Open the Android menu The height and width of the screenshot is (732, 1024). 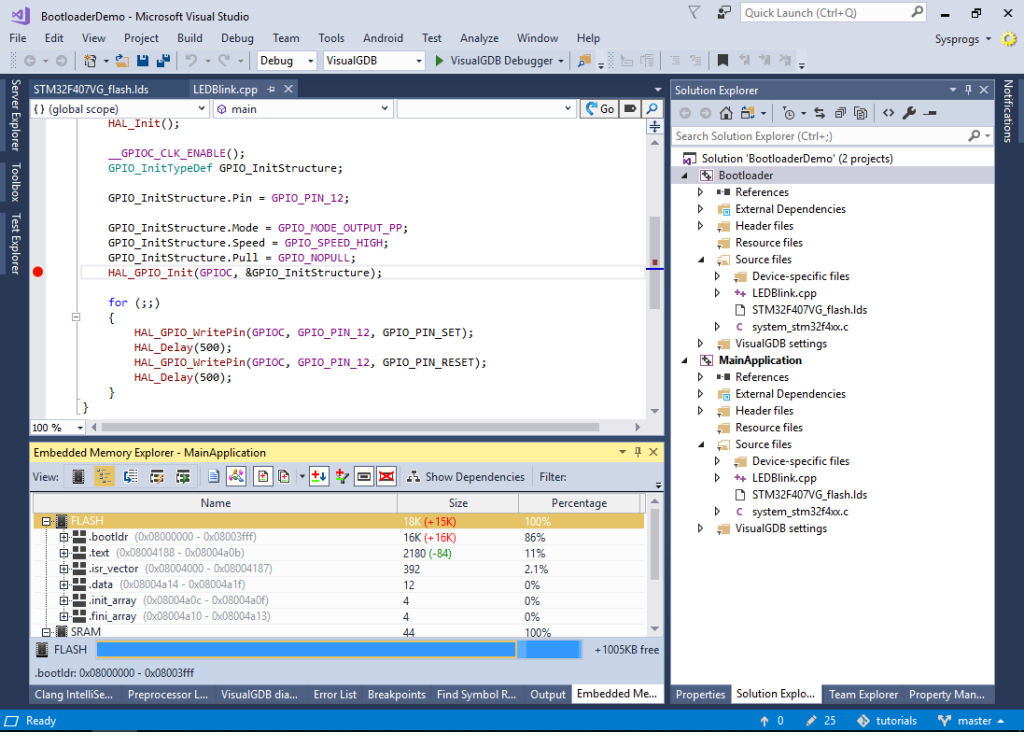[383, 37]
